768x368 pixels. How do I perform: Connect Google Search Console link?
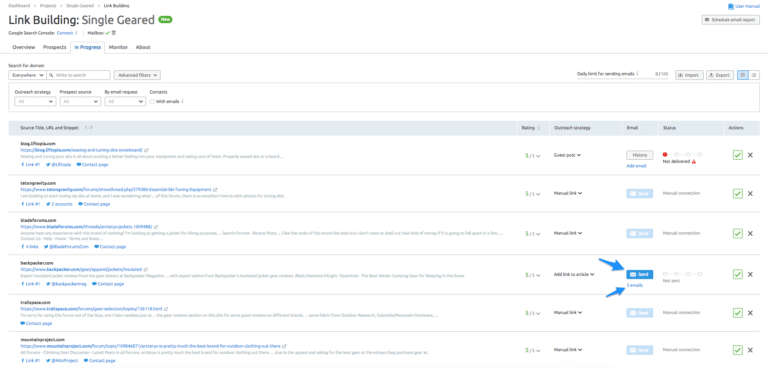pyautogui.click(x=65, y=33)
